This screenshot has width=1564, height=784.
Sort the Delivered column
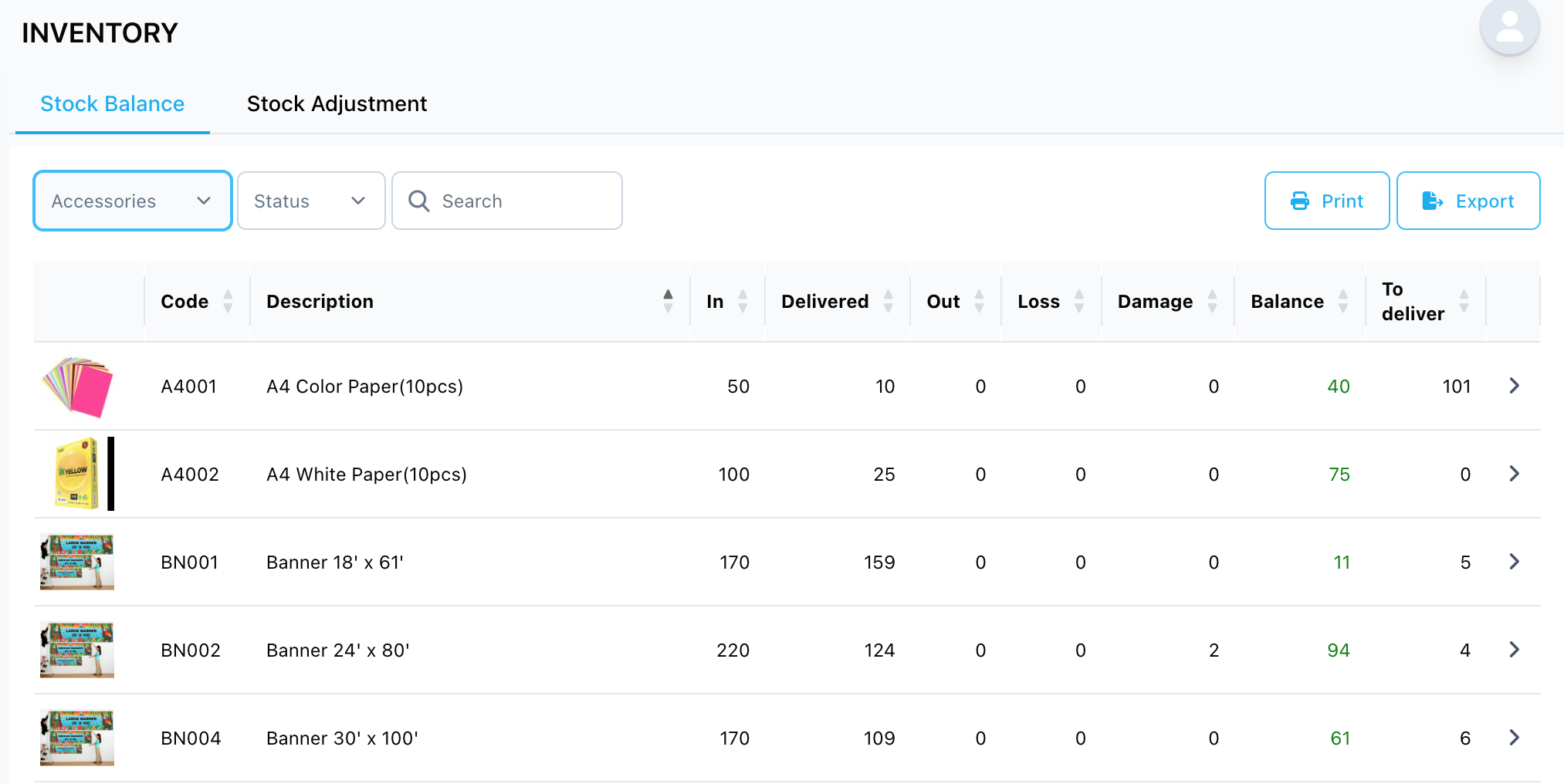coord(889,301)
